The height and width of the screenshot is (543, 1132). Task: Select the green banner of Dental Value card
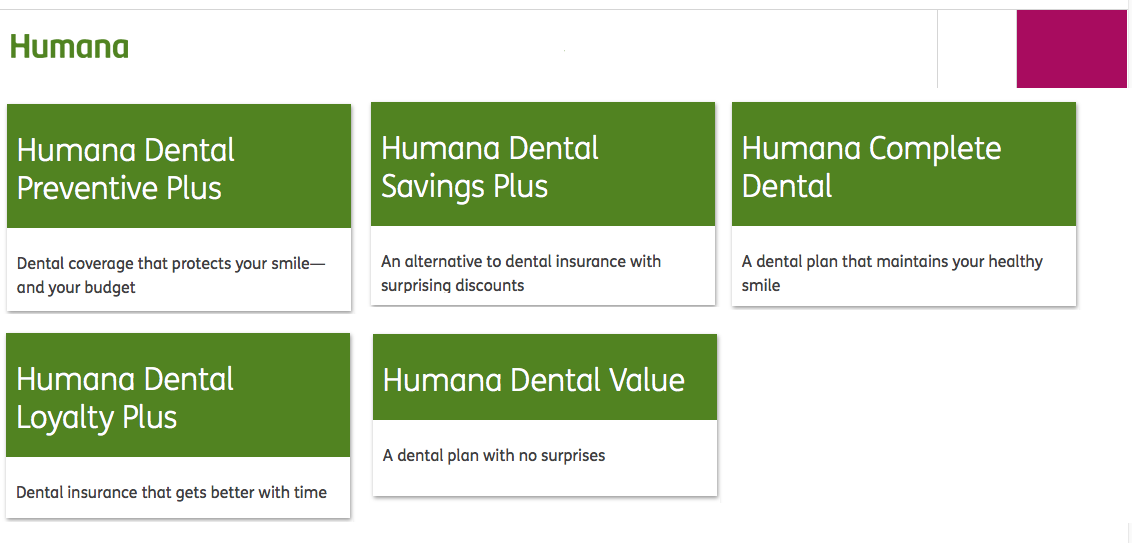pos(545,377)
